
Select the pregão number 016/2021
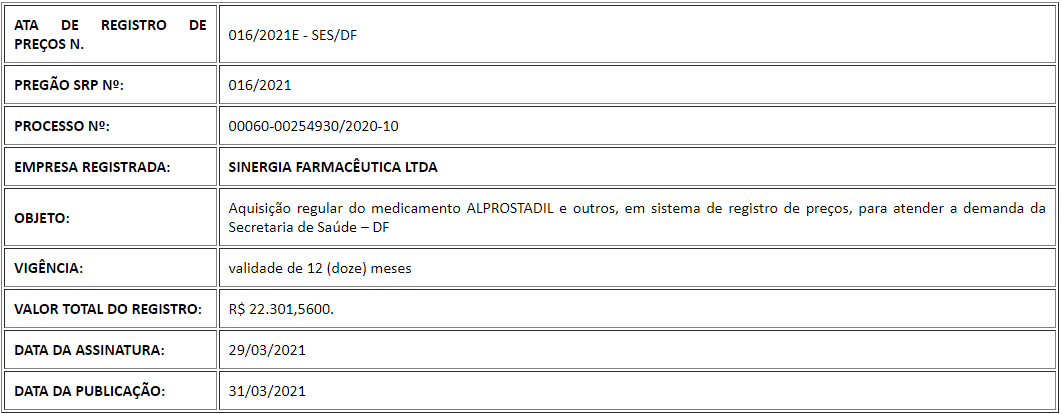coord(260,85)
